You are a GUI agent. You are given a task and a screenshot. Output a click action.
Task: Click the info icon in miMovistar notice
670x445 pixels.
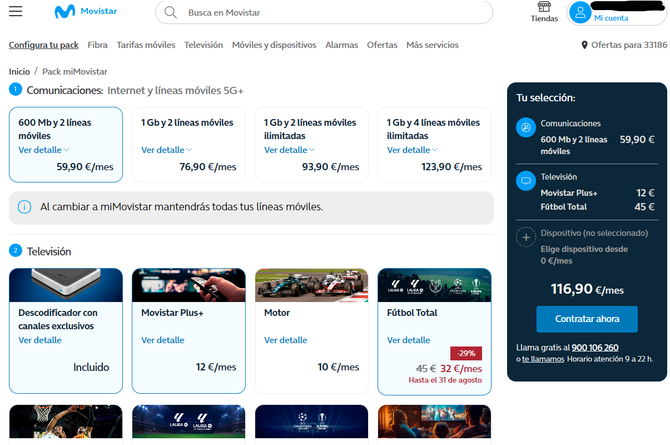tap(25, 207)
